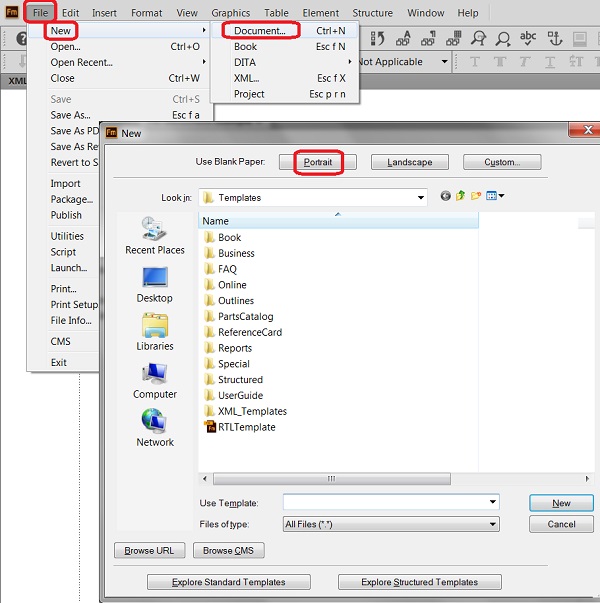Click the italic T text format icon
The image size is (600, 603).
(x=525, y=62)
